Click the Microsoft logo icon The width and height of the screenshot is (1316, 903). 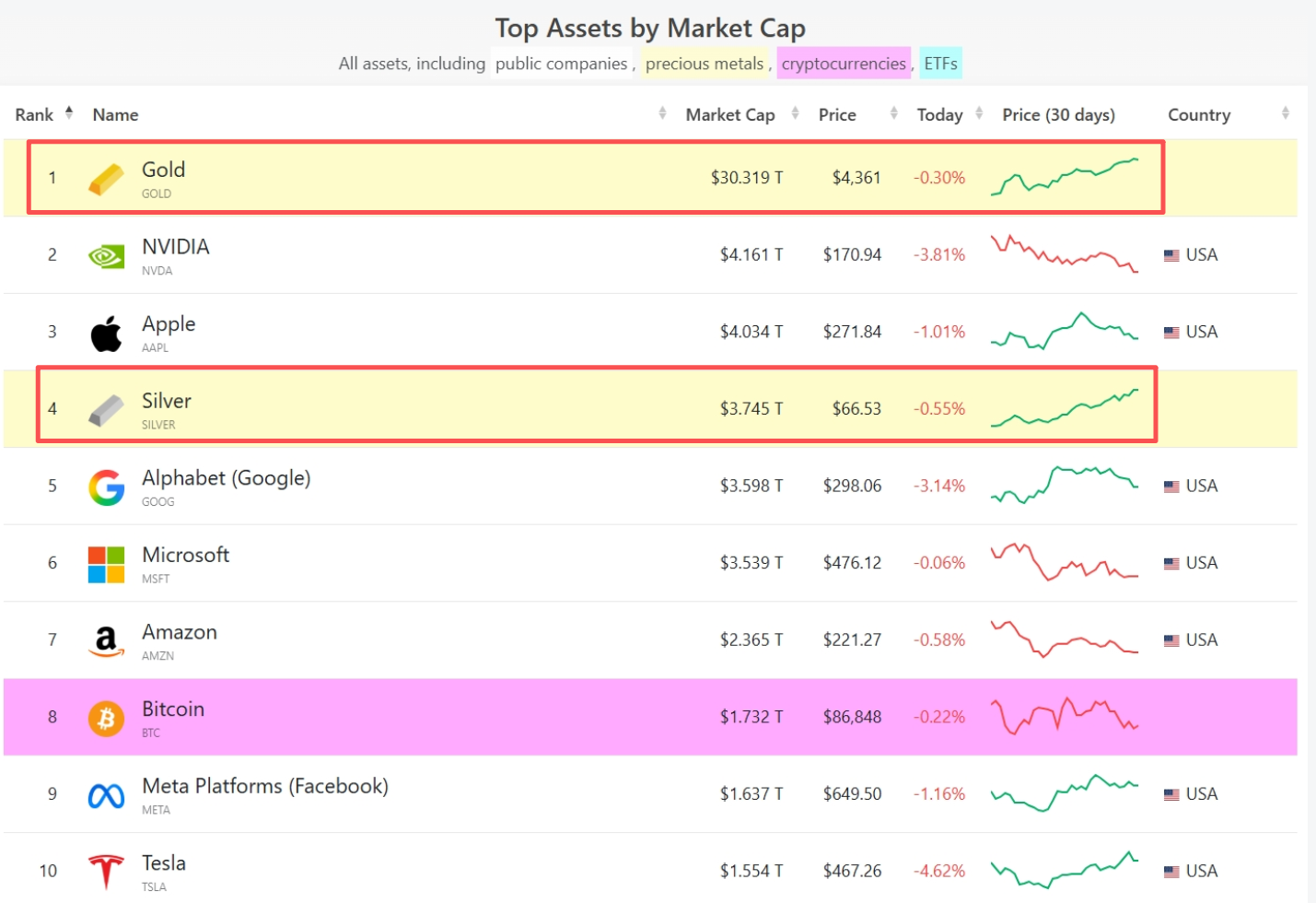(106, 564)
